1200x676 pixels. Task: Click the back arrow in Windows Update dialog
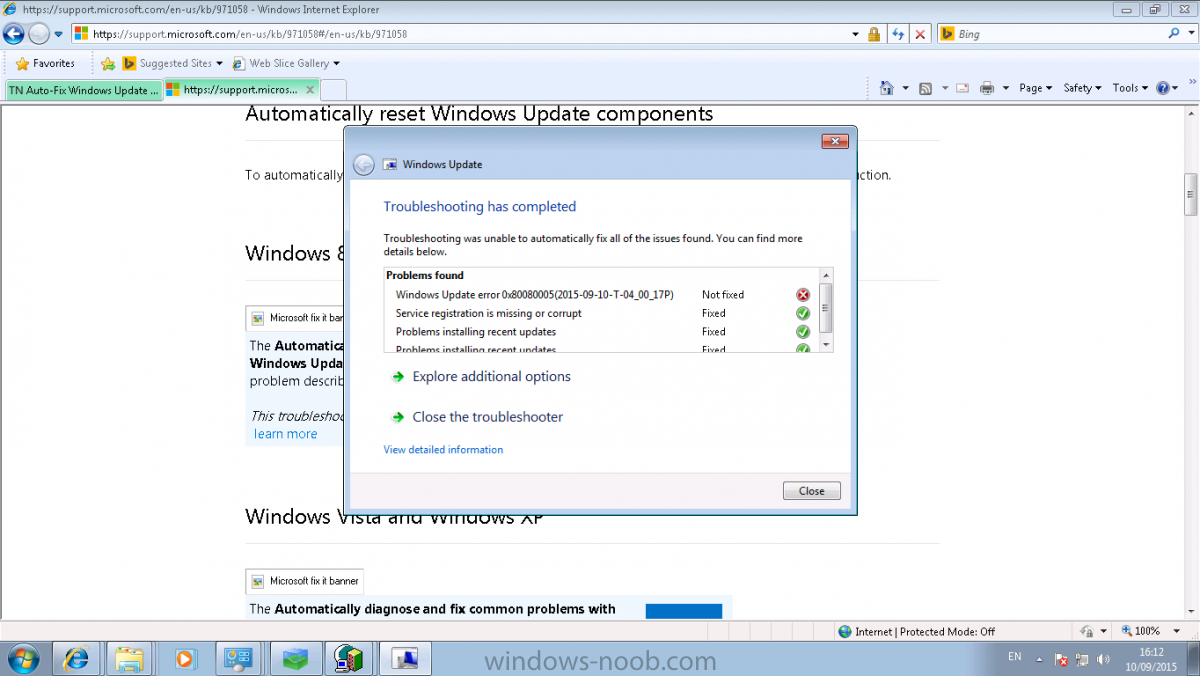point(364,164)
